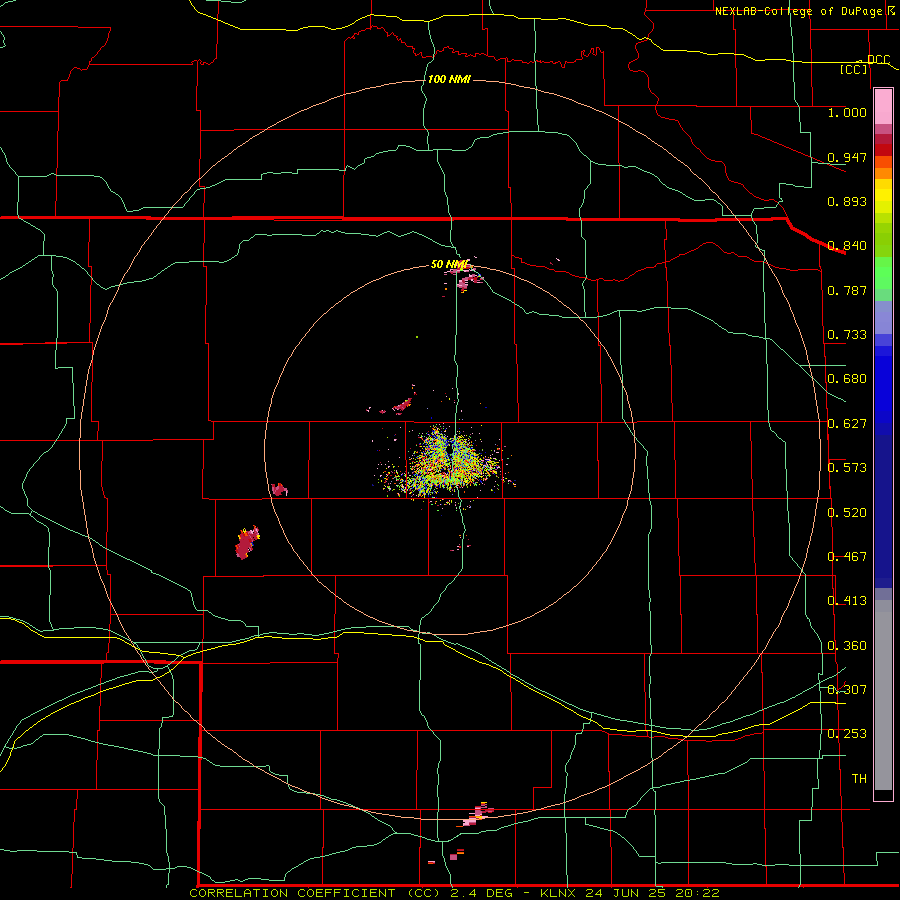Viewport: 900px width, 900px height.
Task: Click the dark red echo southwest of radar
Action: click(247, 543)
